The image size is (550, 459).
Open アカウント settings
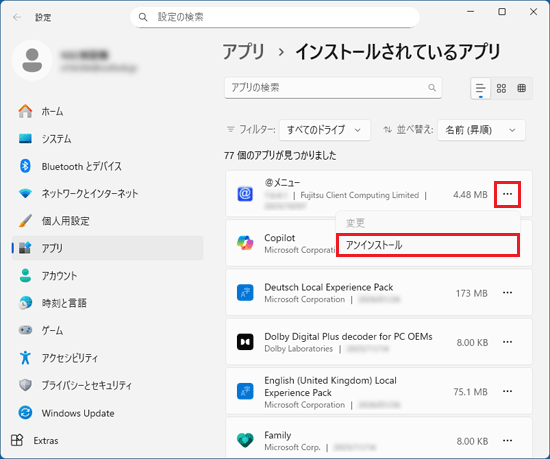(107, 276)
